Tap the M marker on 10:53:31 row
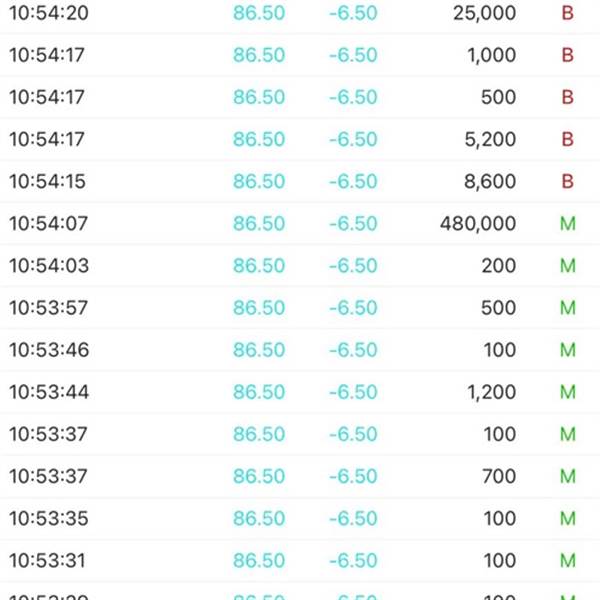 tap(568, 560)
